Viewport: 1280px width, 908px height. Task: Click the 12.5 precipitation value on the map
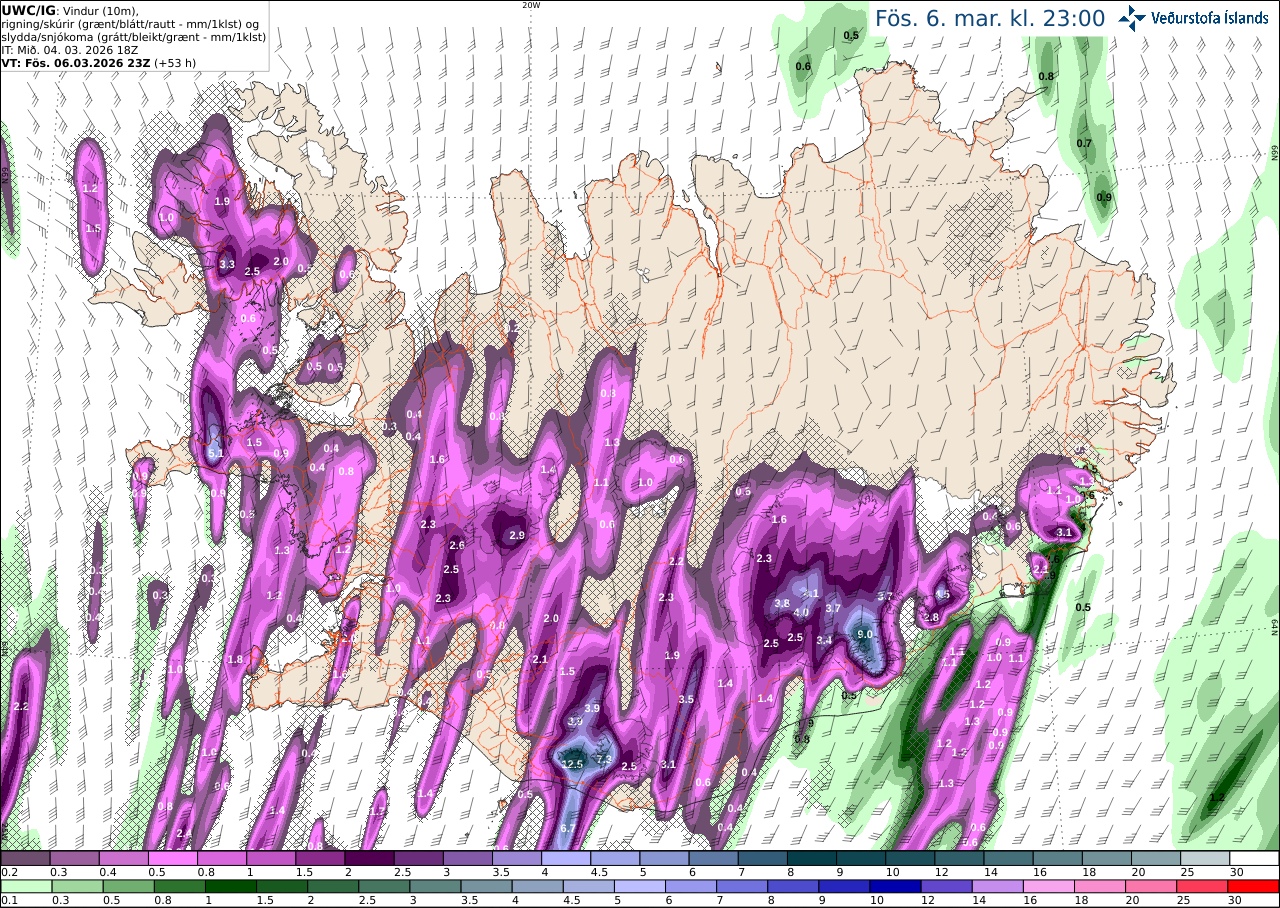pos(572,765)
